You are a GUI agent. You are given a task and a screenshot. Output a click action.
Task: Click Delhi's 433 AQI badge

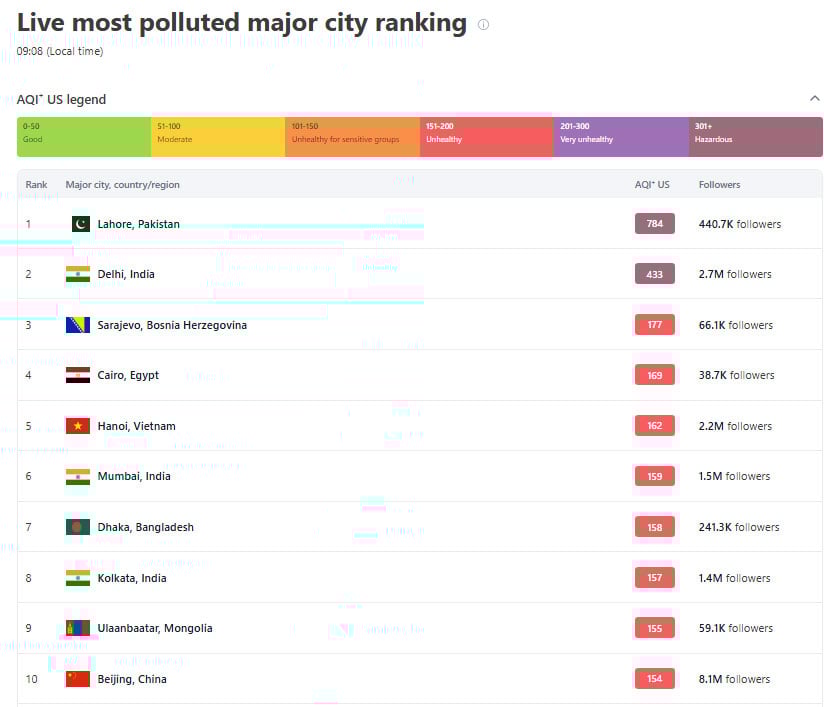click(654, 274)
